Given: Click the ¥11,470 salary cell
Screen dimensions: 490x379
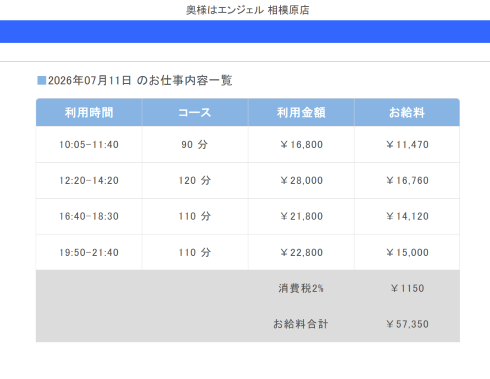Looking at the screenshot, I should pyautogui.click(x=407, y=144).
